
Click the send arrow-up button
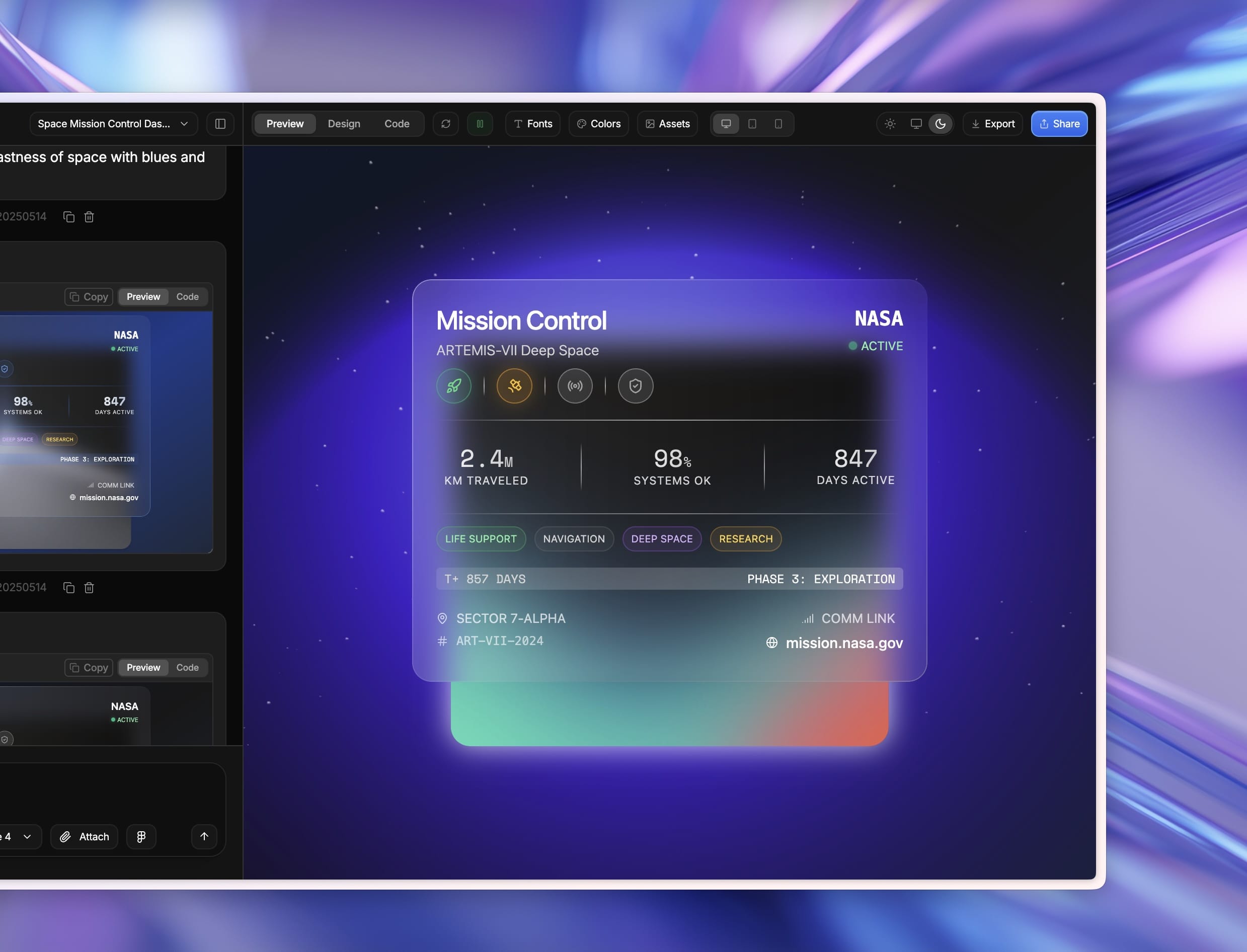point(204,836)
